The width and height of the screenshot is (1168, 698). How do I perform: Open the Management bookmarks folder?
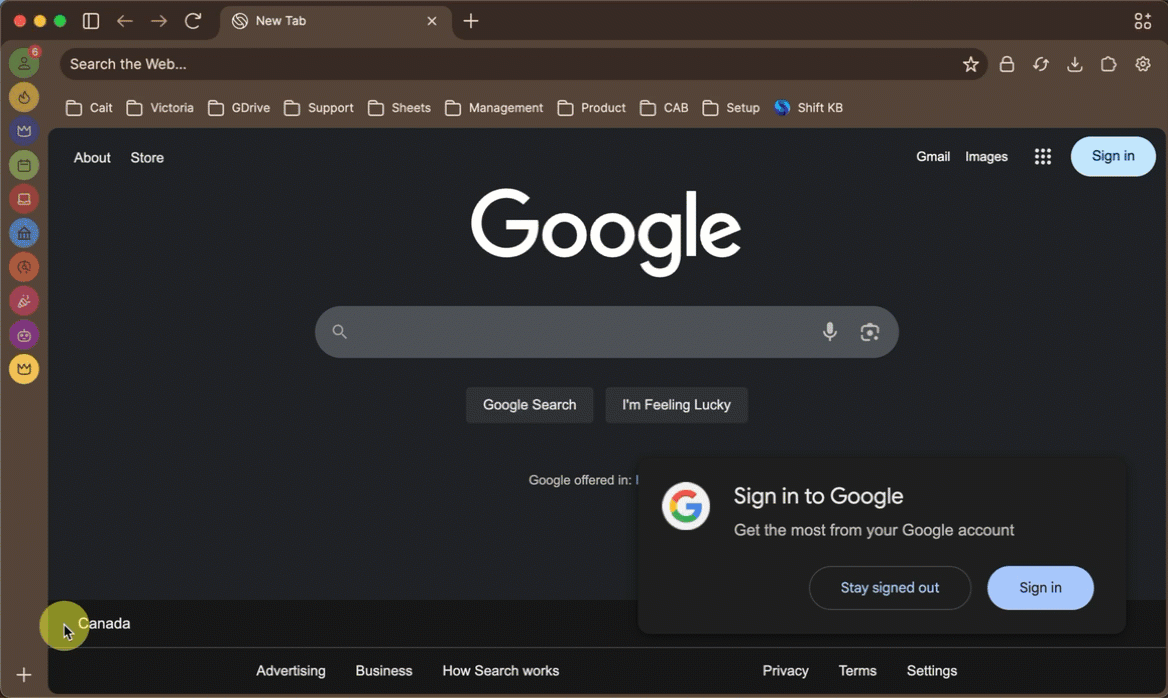pos(493,108)
